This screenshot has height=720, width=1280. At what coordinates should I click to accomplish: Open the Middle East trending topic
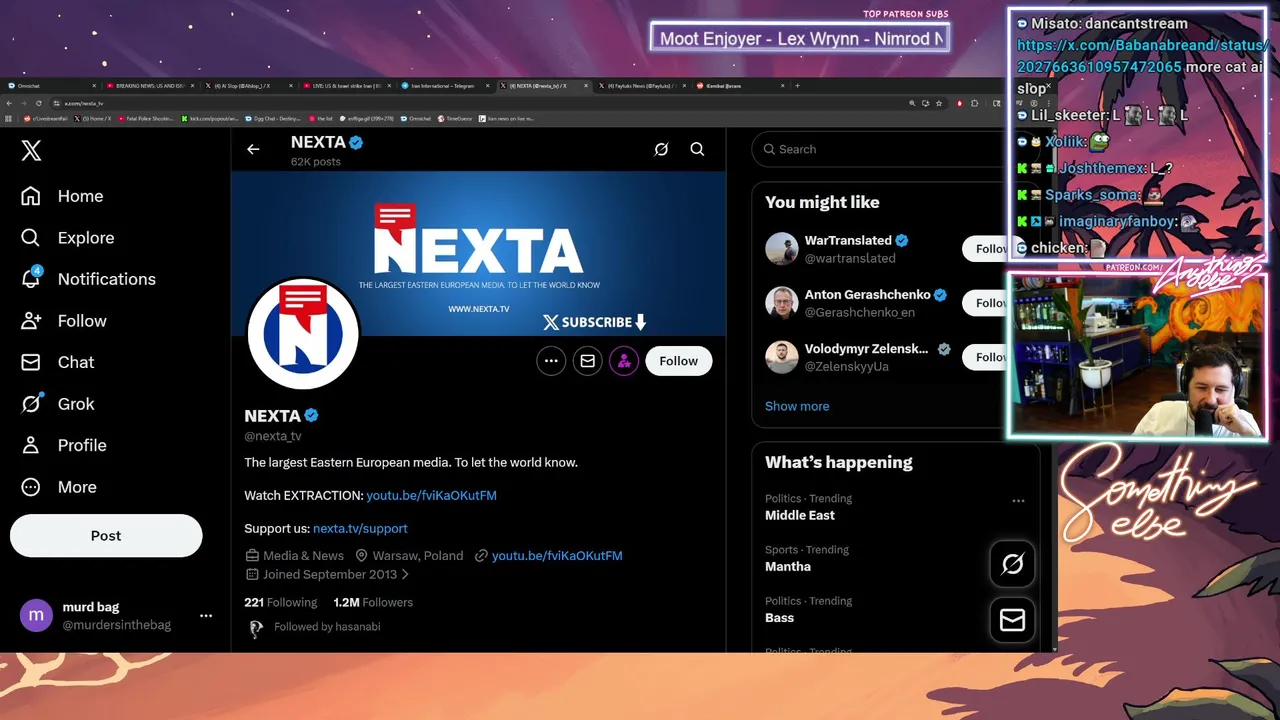(x=800, y=515)
